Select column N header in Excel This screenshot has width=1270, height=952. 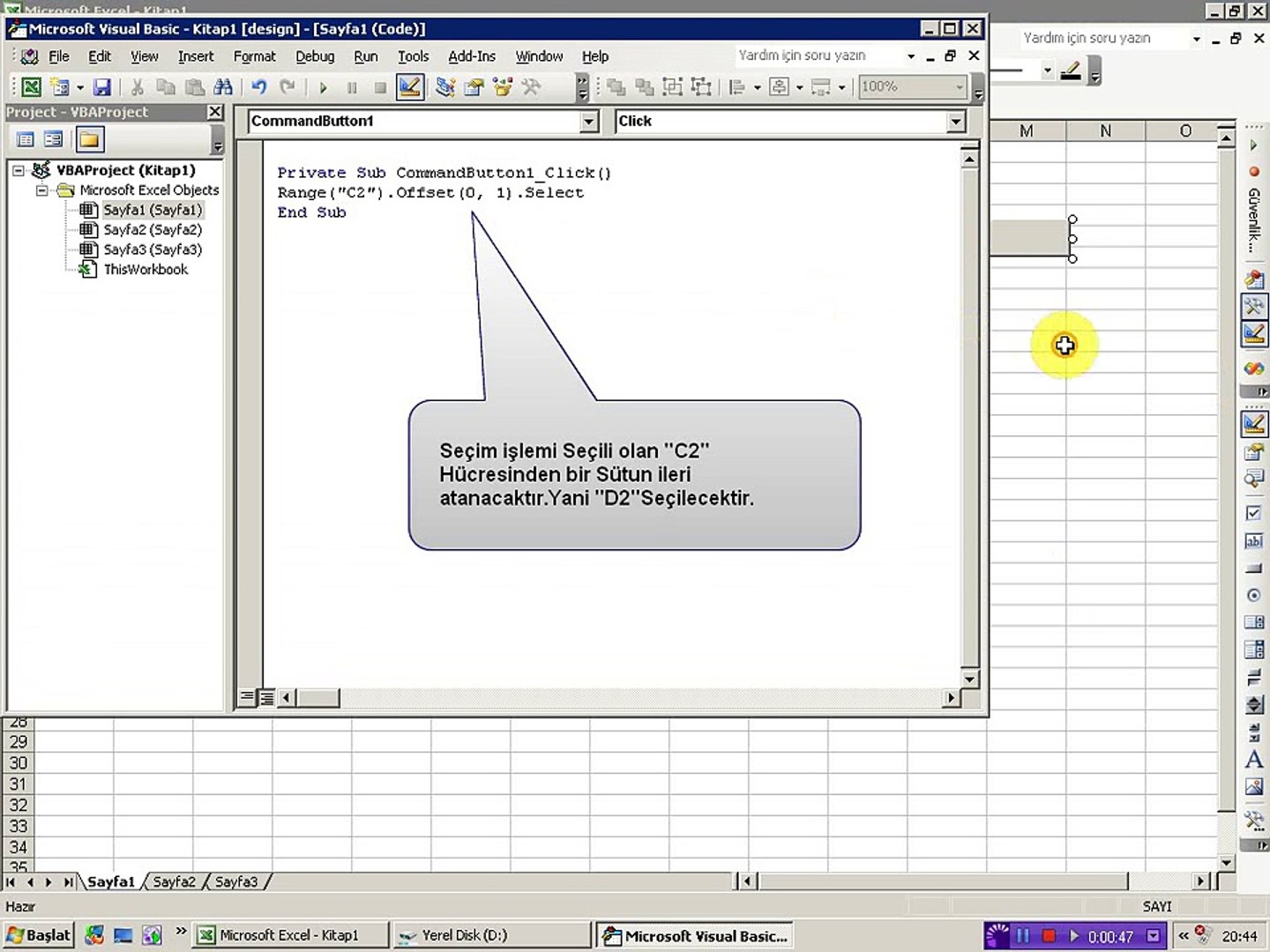click(1106, 131)
